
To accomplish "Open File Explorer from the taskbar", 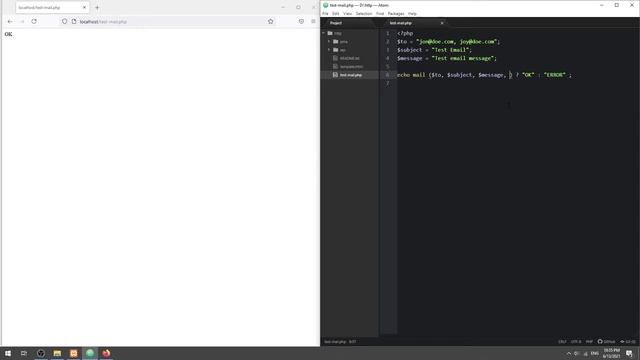I will point(57,353).
